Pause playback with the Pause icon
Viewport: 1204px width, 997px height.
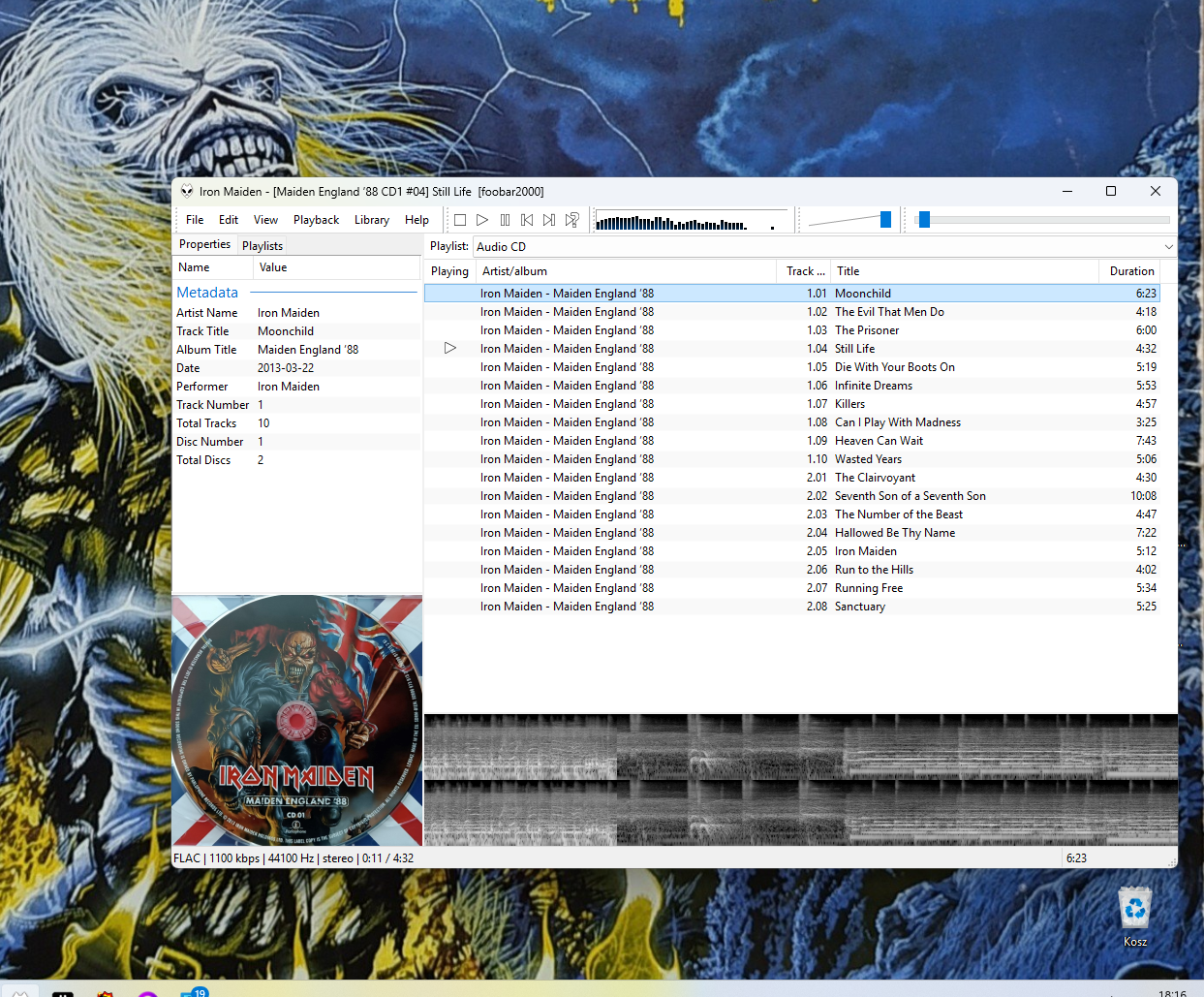pos(505,220)
